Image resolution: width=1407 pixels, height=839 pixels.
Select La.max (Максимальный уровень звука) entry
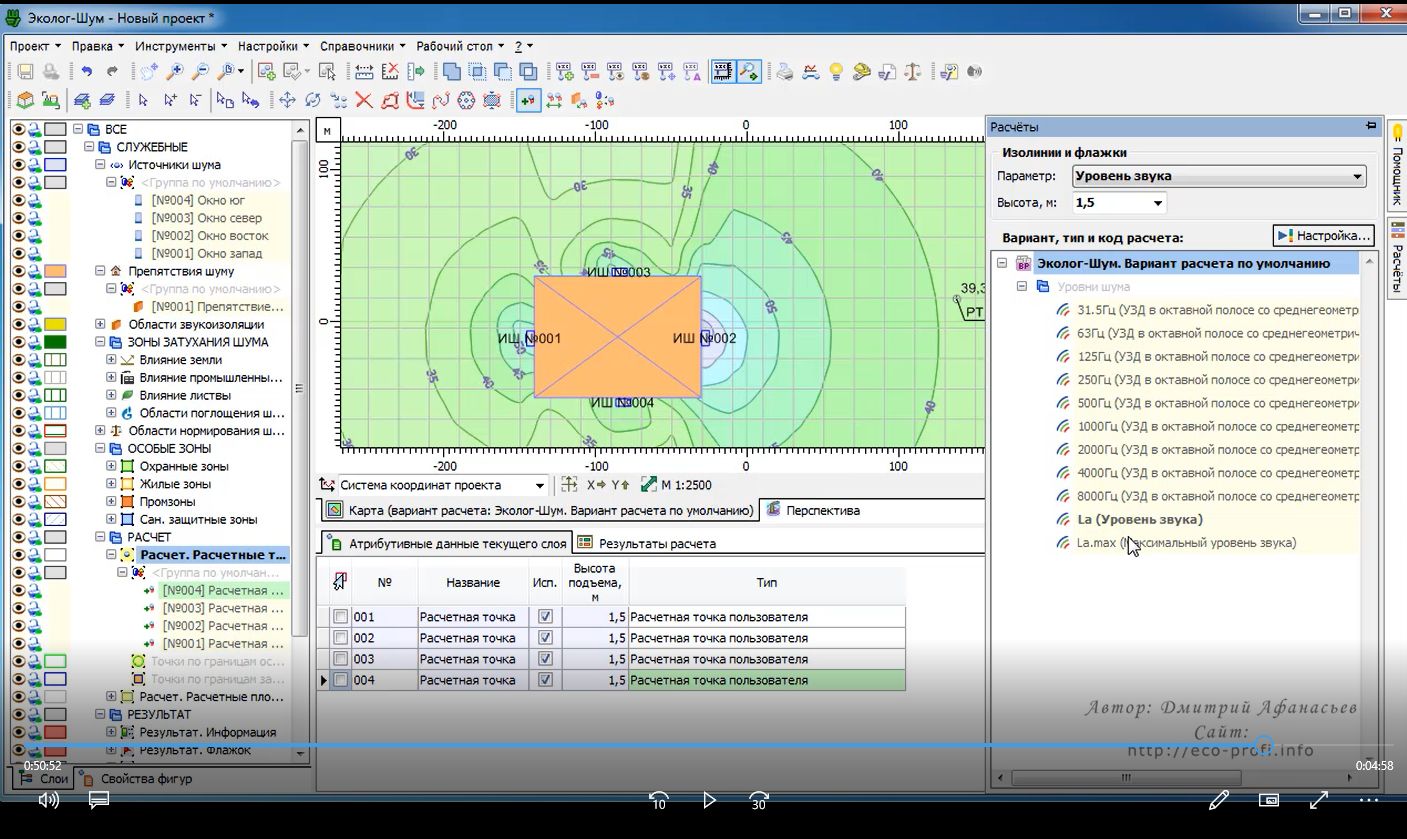pyautogui.click(x=1186, y=543)
